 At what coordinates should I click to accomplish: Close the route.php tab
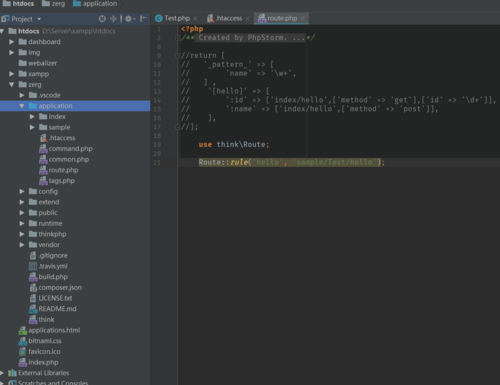tap(302, 19)
